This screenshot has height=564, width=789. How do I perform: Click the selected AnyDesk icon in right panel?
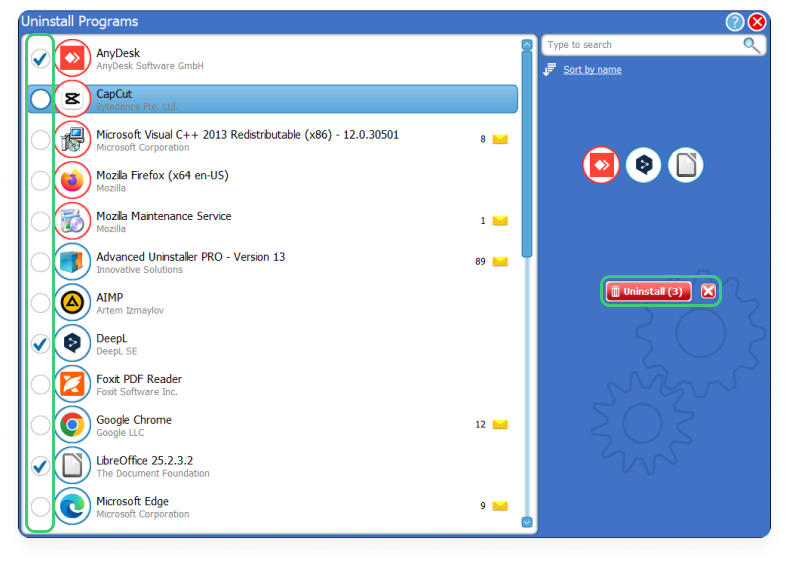(601, 165)
